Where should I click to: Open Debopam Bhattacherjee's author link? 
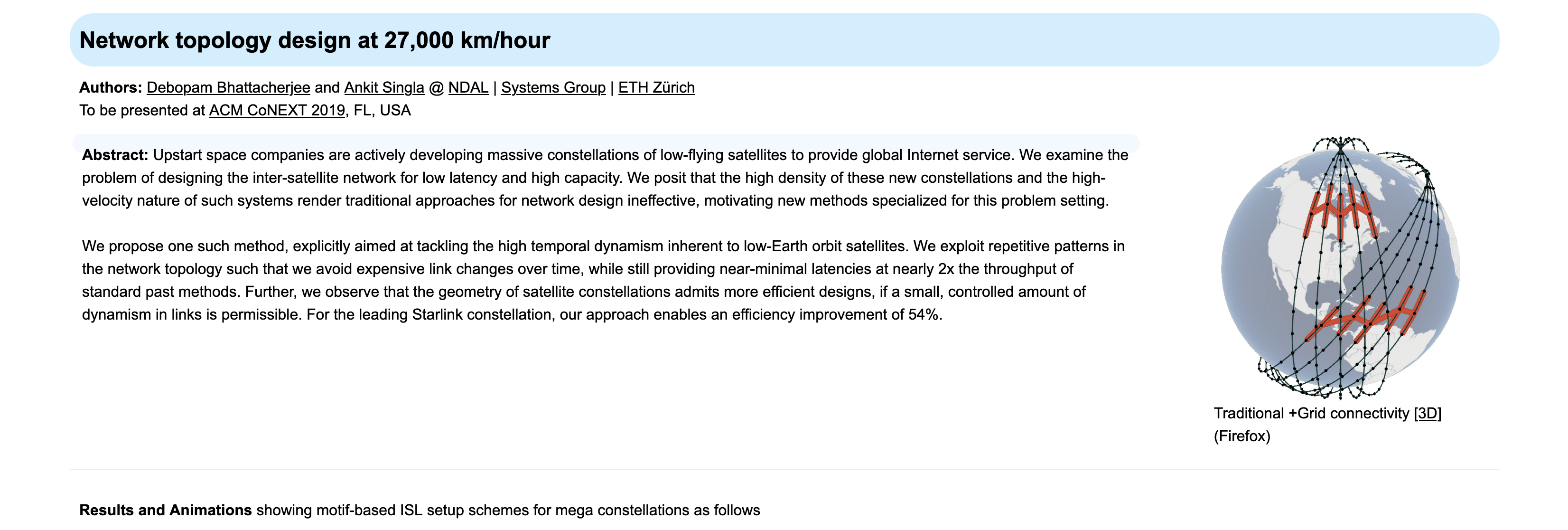(228, 88)
